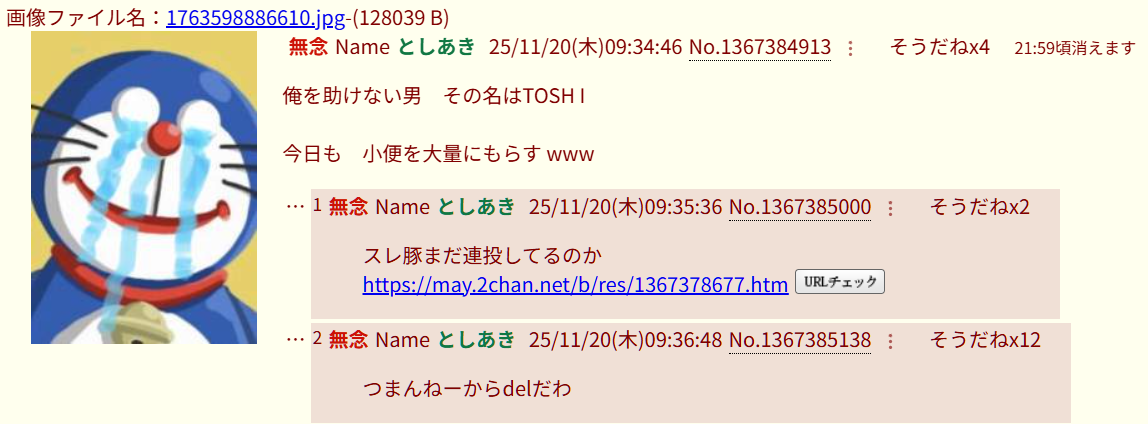The width and height of the screenshot is (1148, 424).
Task: Vote そうだねx4 on the original post
Action: click(939, 48)
